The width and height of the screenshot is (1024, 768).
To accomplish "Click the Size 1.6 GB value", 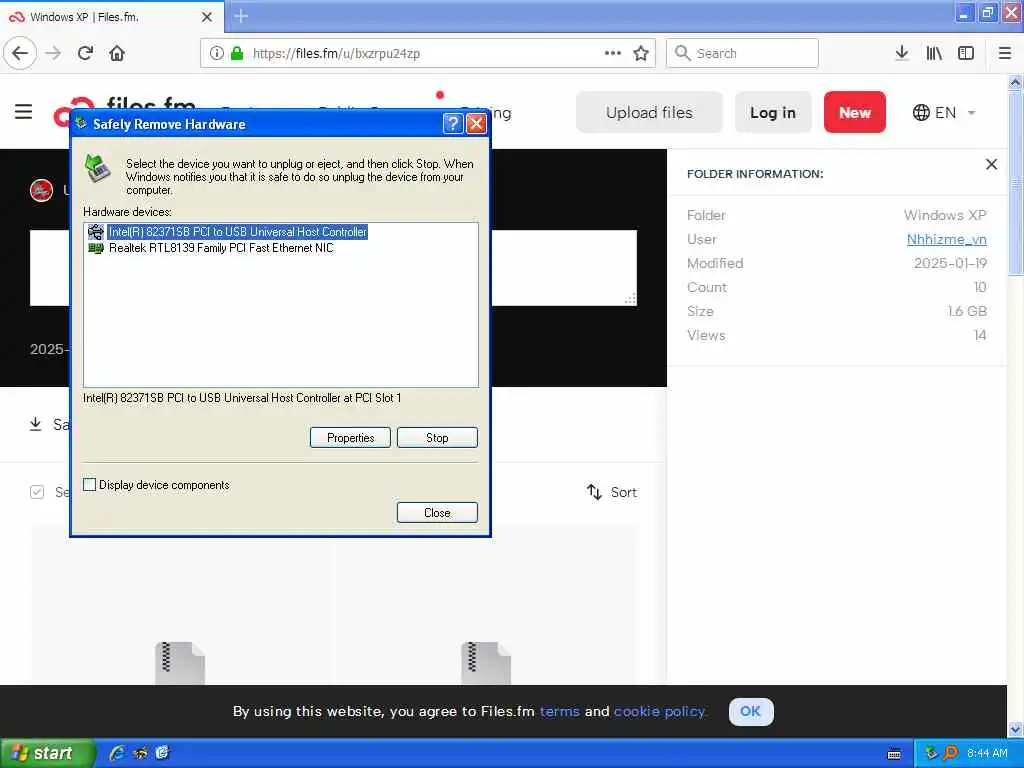I will pos(967,311).
